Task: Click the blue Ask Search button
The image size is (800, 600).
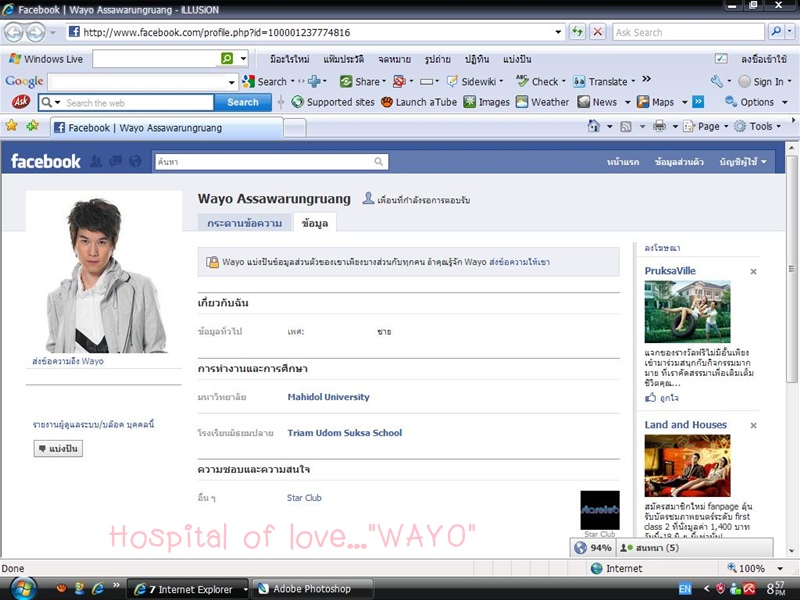Action: click(x=243, y=102)
